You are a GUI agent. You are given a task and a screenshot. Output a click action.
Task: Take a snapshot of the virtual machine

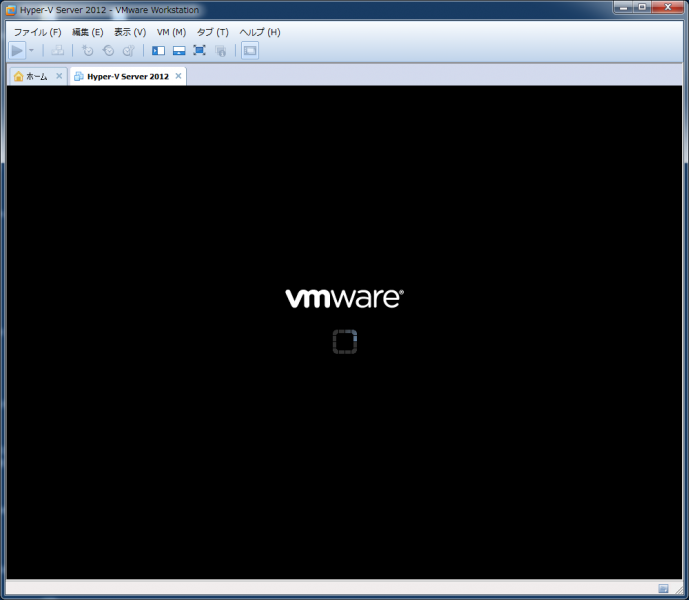[x=87, y=51]
